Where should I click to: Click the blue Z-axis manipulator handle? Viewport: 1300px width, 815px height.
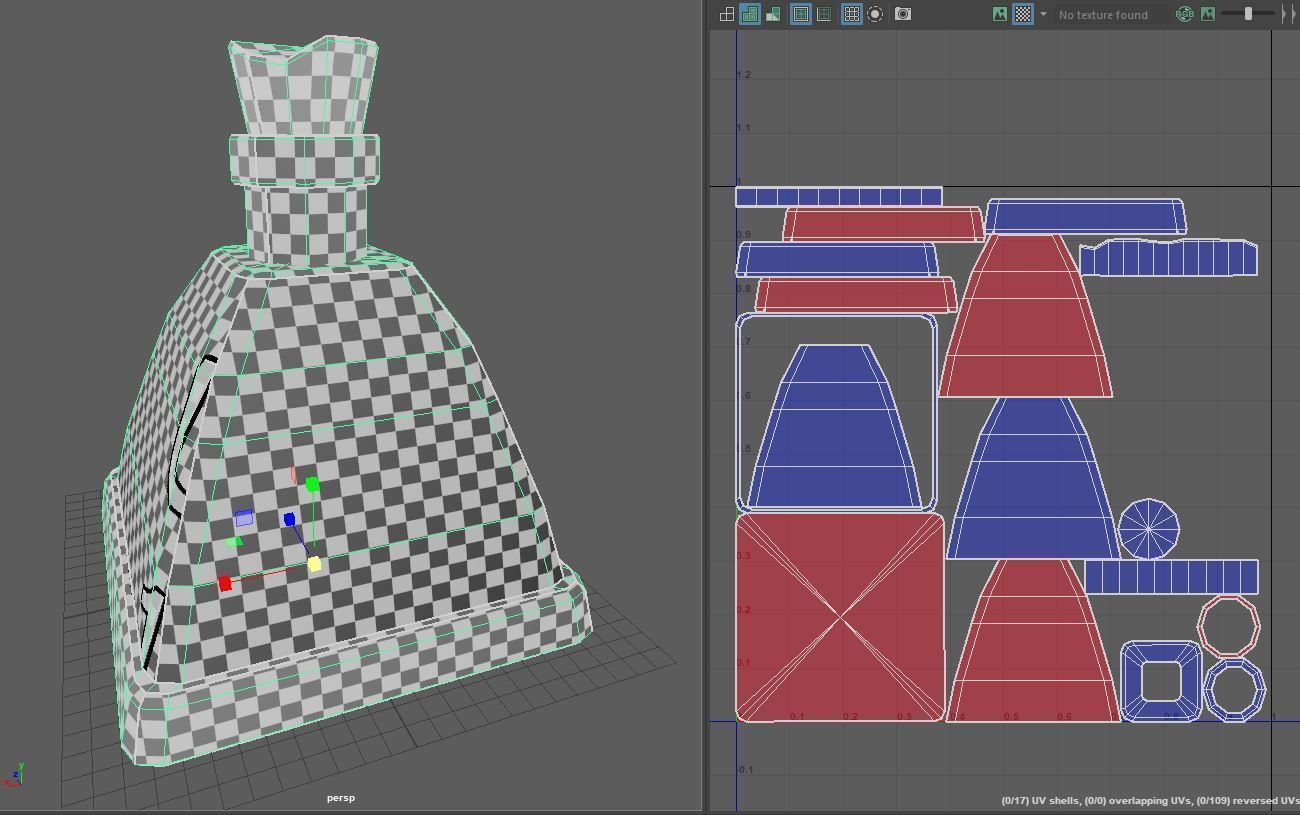pos(289,519)
